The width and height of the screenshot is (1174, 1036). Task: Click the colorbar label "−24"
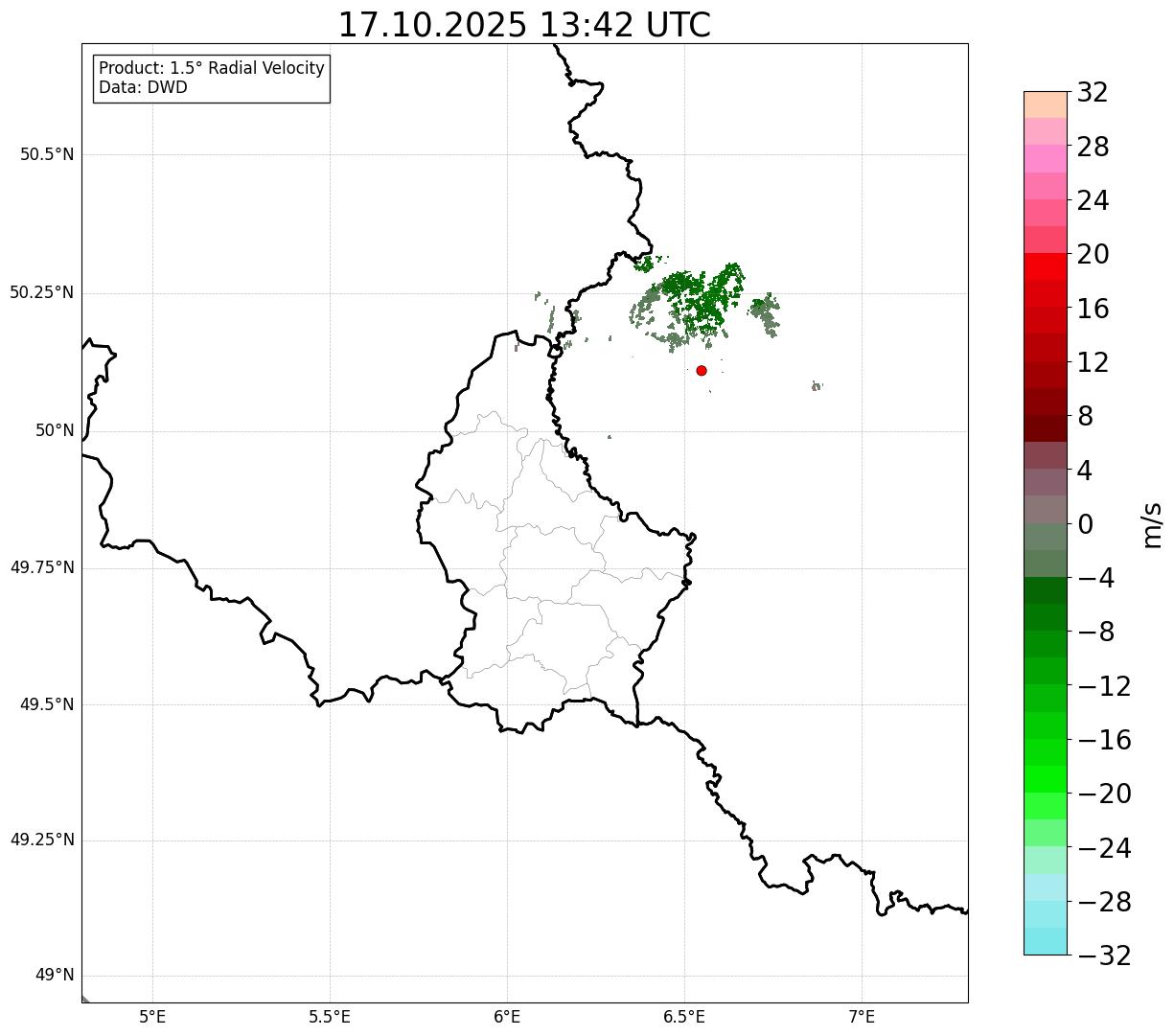point(1104,848)
